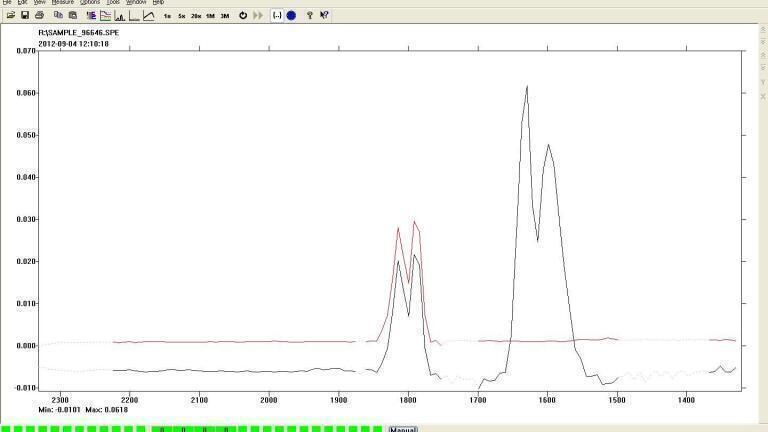This screenshot has height=432, width=768.
Task: Click the Y-shaped icon in the right sidebar
Action: (763, 82)
